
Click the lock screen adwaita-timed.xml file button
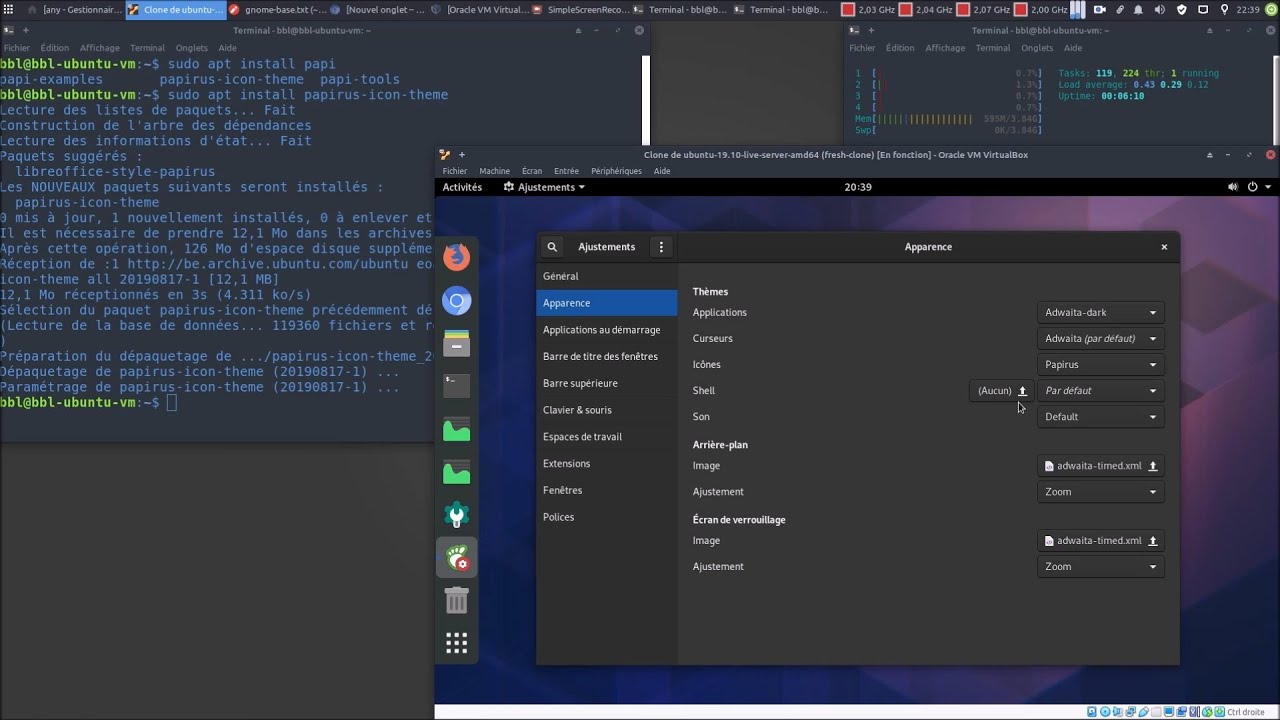click(x=1101, y=541)
